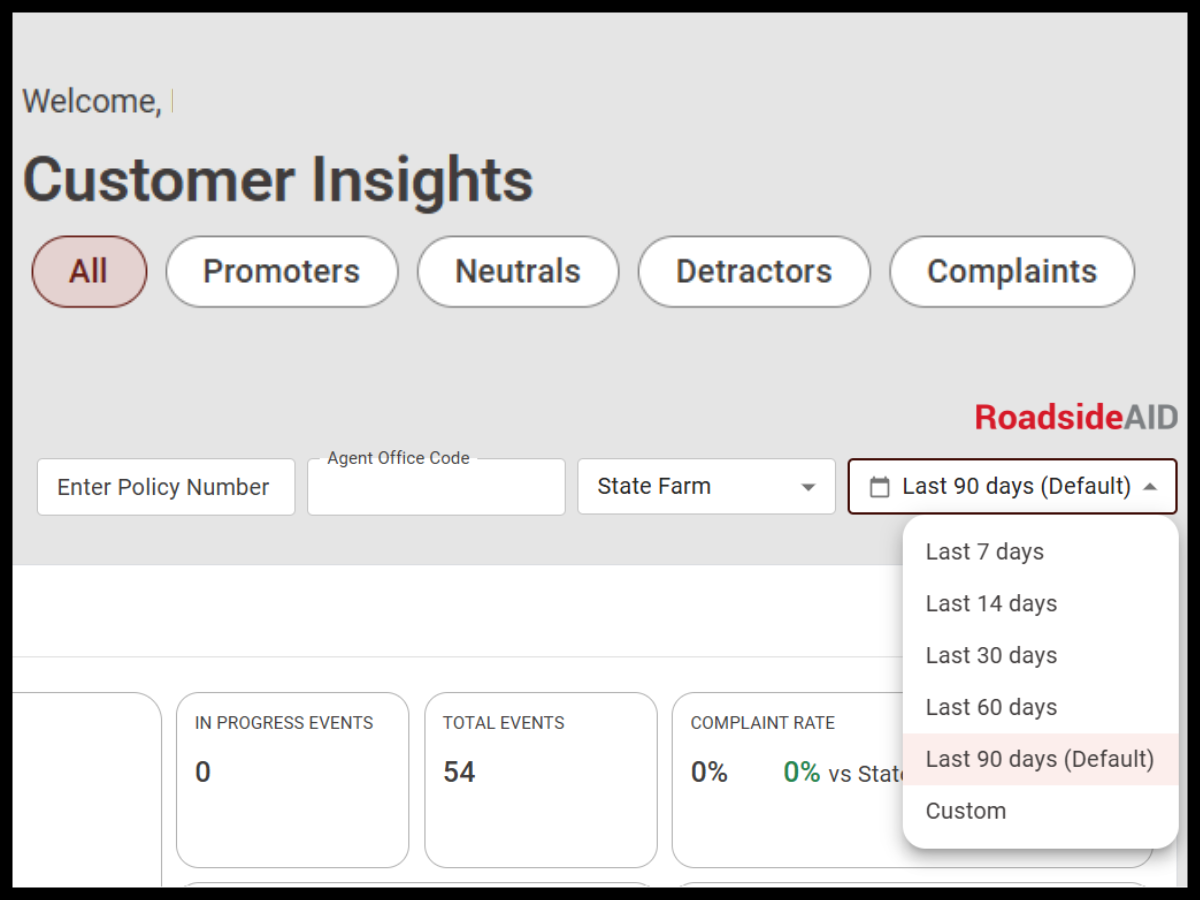Screen dimensions: 1200x900
Task: Click the Agent Office Code input
Action: pyautogui.click(x=436, y=490)
